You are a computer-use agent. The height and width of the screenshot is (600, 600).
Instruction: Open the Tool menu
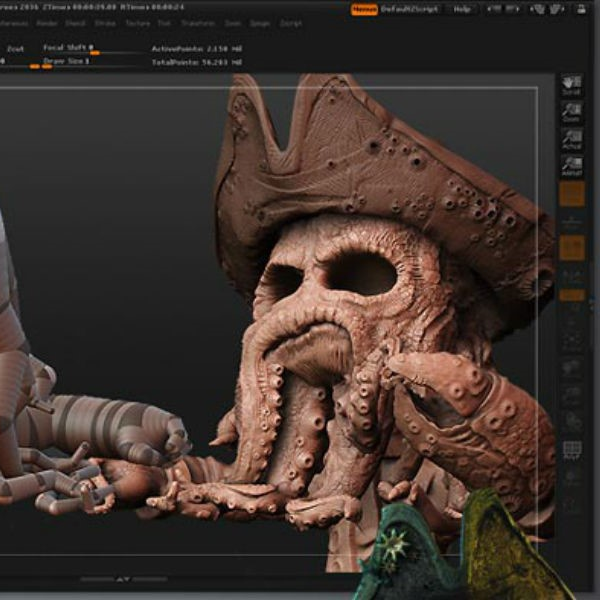click(165, 22)
